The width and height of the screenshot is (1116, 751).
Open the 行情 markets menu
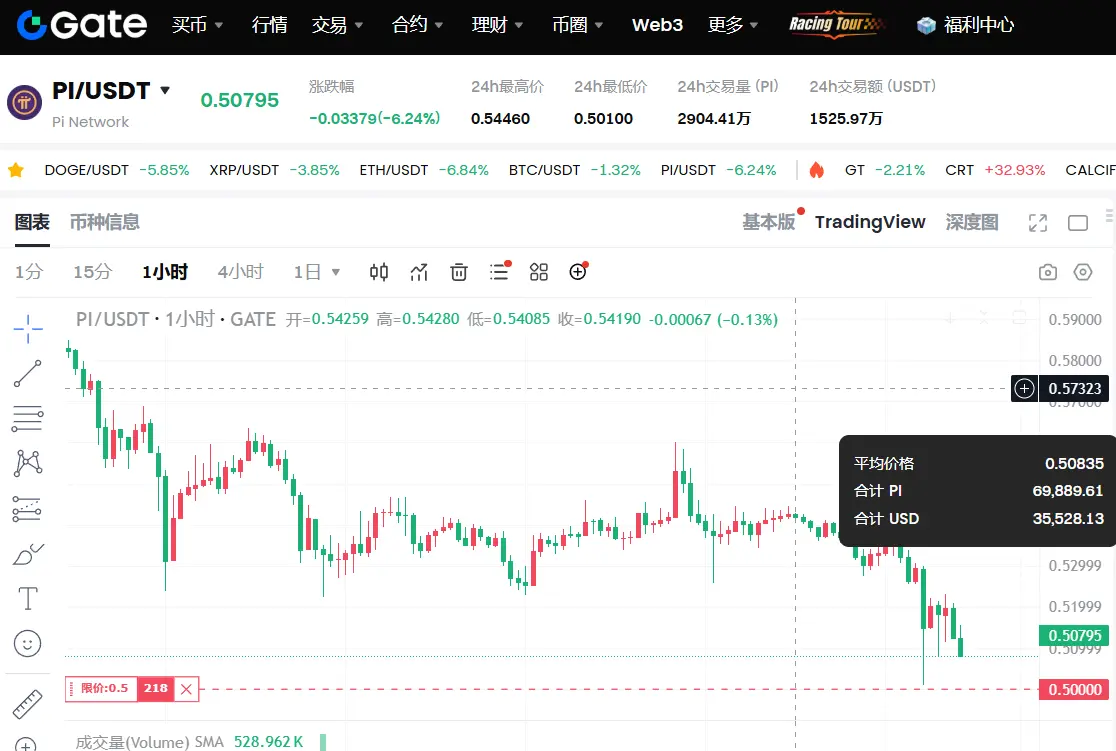coord(270,25)
